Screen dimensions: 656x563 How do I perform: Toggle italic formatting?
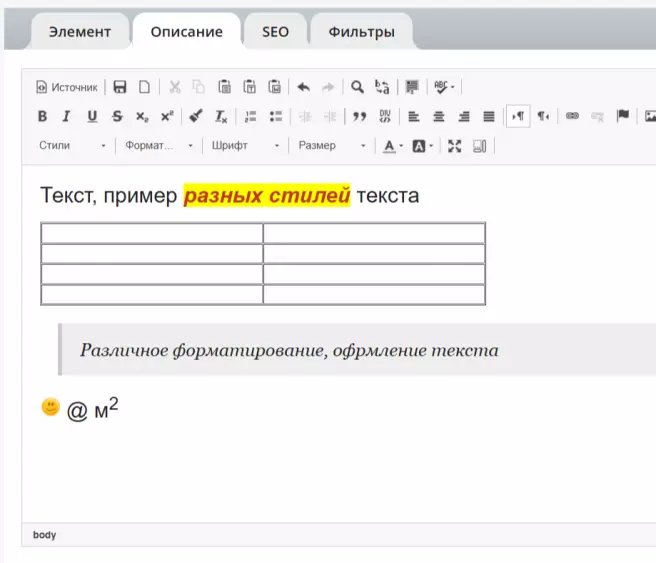(67, 116)
